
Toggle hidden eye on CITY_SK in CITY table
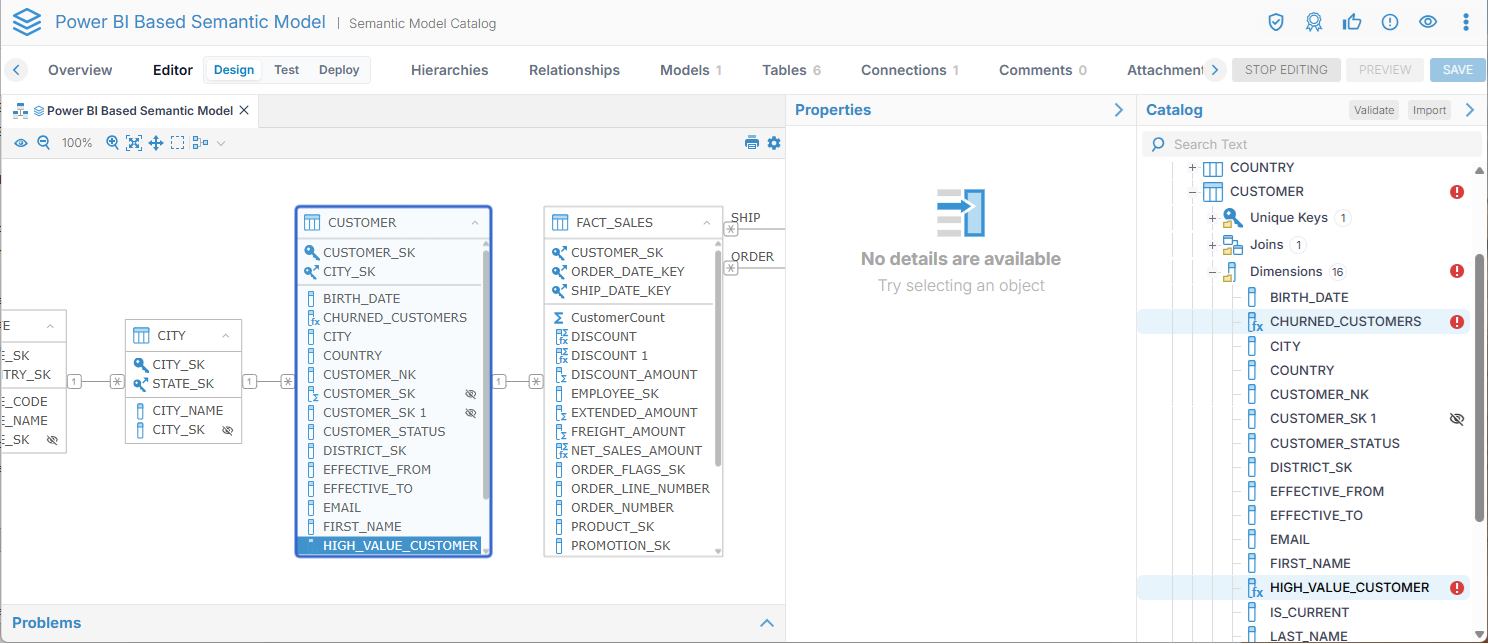pyautogui.click(x=228, y=430)
